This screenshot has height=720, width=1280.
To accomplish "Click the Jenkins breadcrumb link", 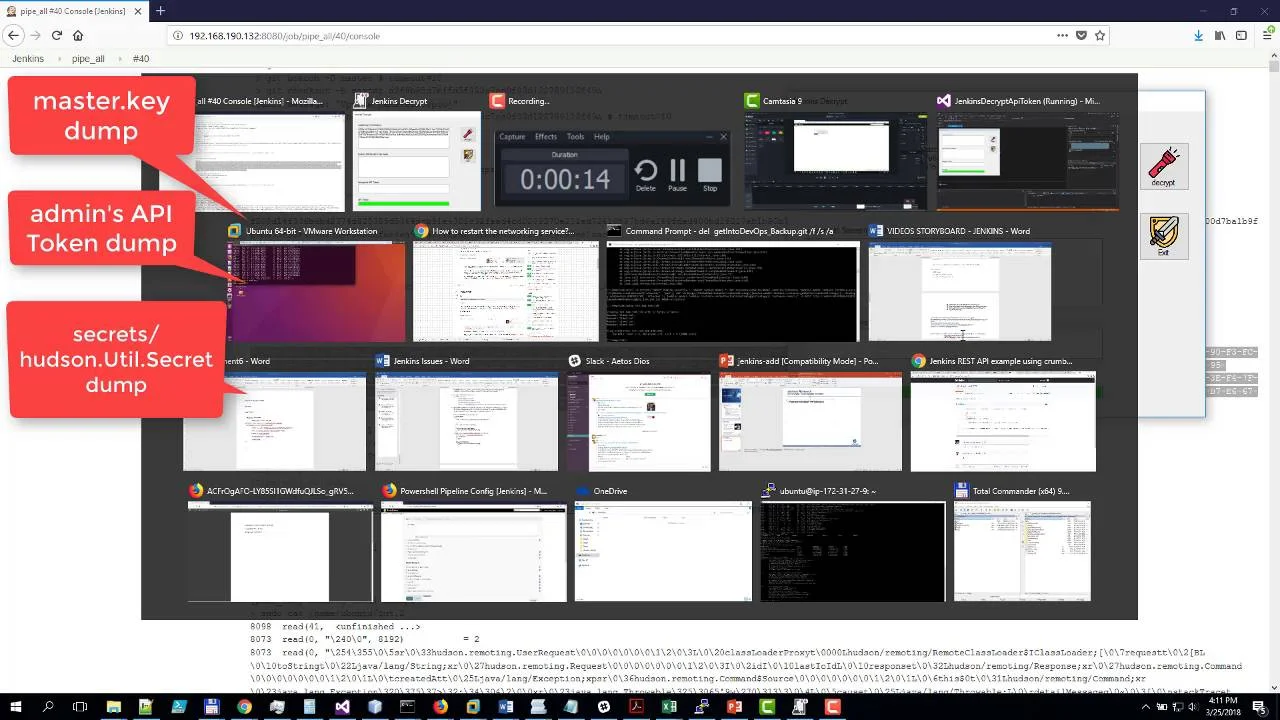I will 27,59.
